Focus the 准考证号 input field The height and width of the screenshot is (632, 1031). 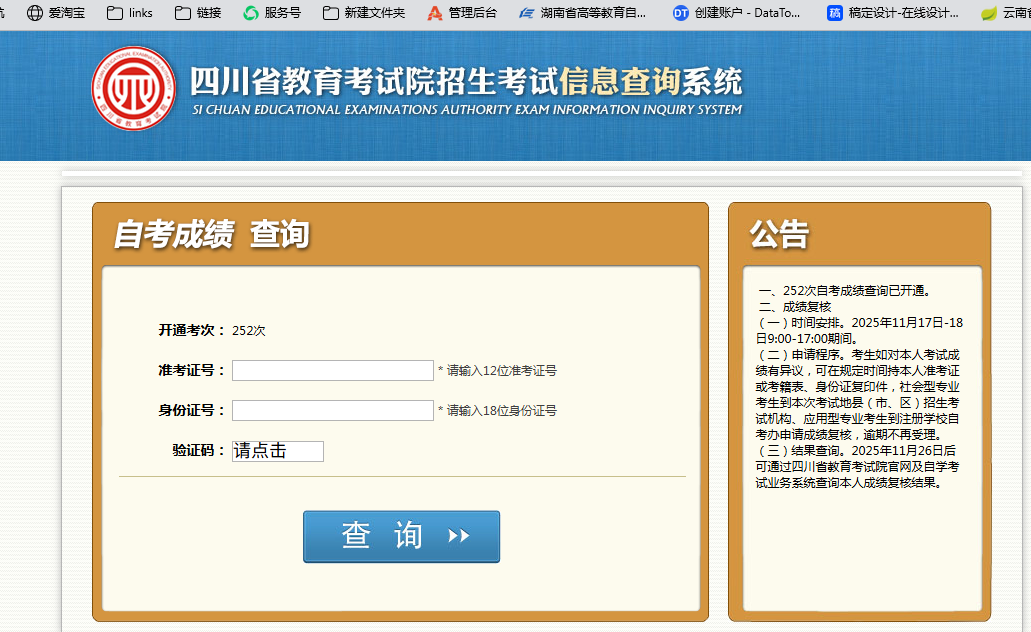coord(332,371)
